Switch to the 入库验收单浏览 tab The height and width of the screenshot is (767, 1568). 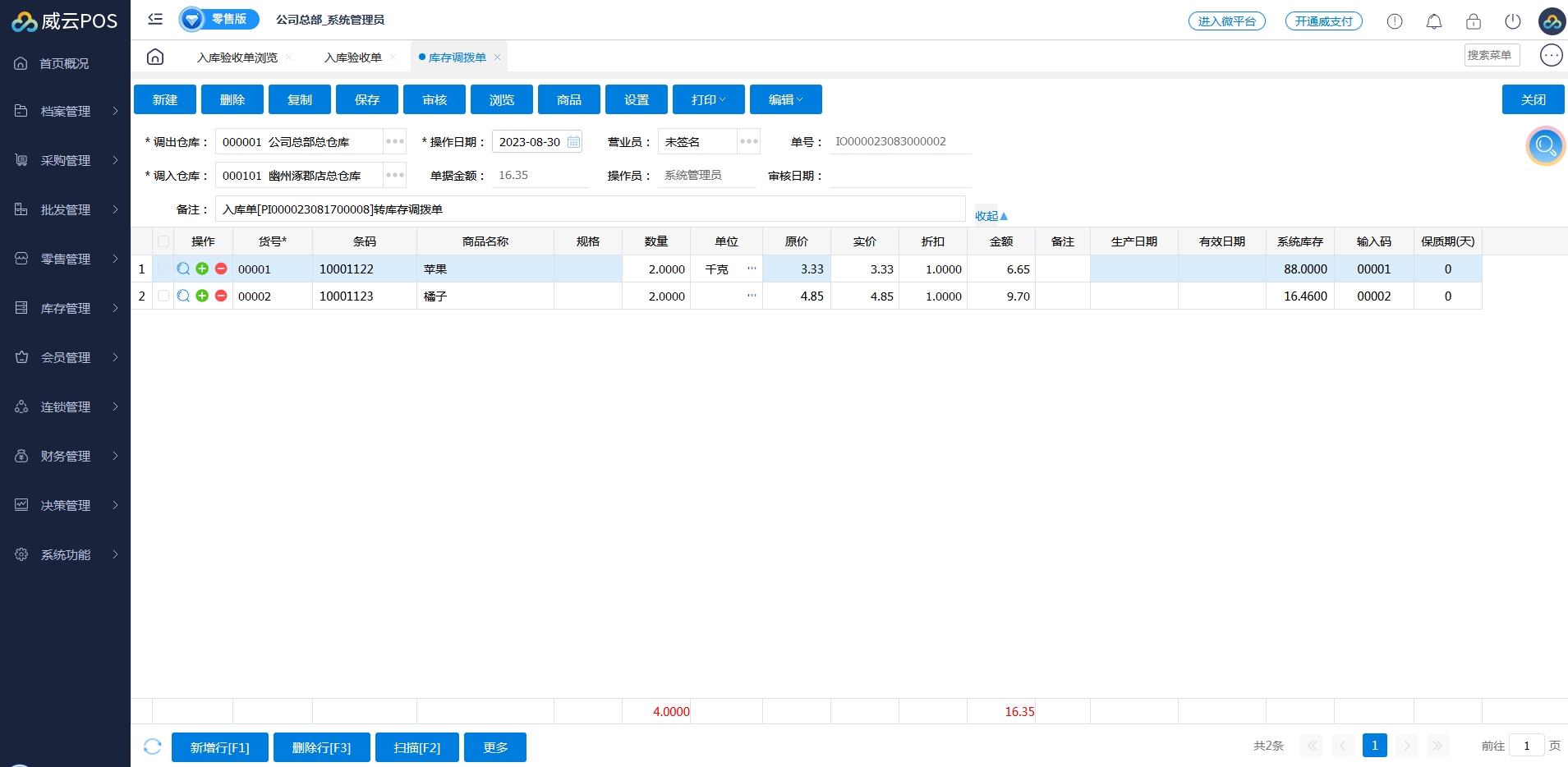237,57
